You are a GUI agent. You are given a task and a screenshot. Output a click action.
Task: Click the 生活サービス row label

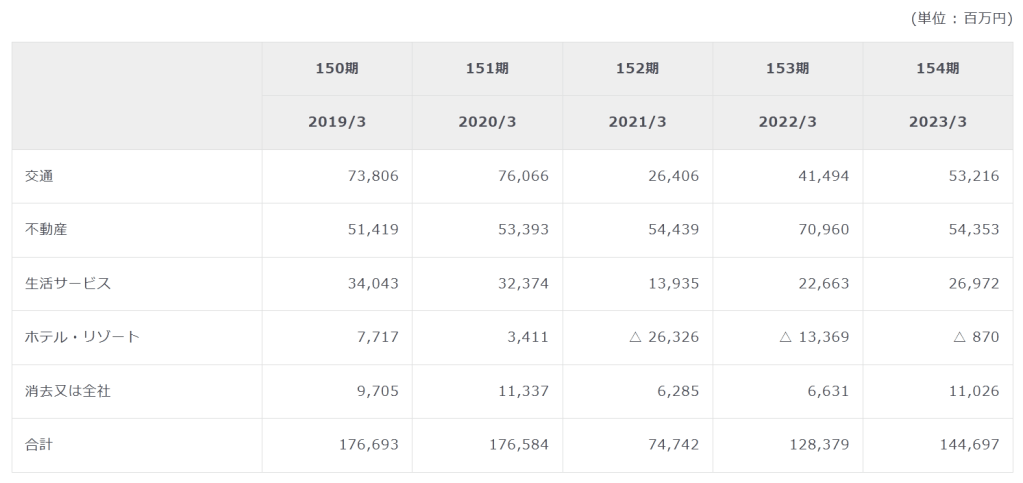click(x=67, y=283)
